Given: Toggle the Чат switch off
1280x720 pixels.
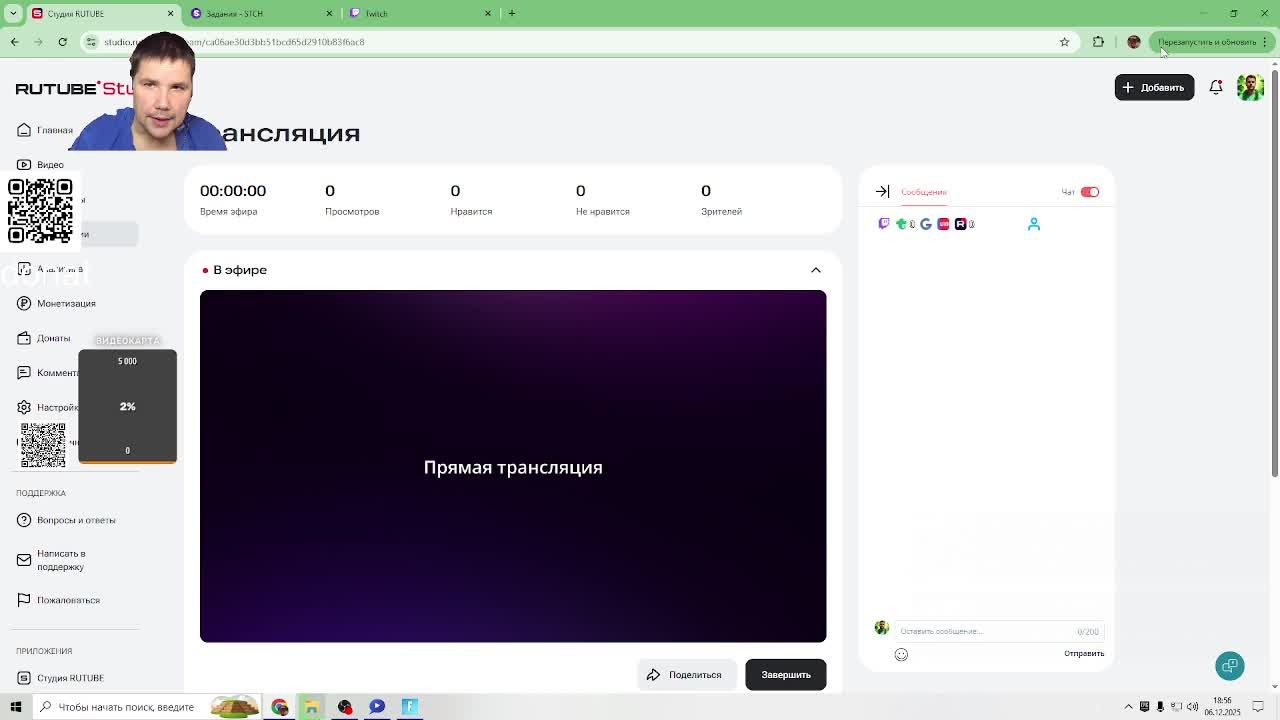Looking at the screenshot, I should [1090, 192].
